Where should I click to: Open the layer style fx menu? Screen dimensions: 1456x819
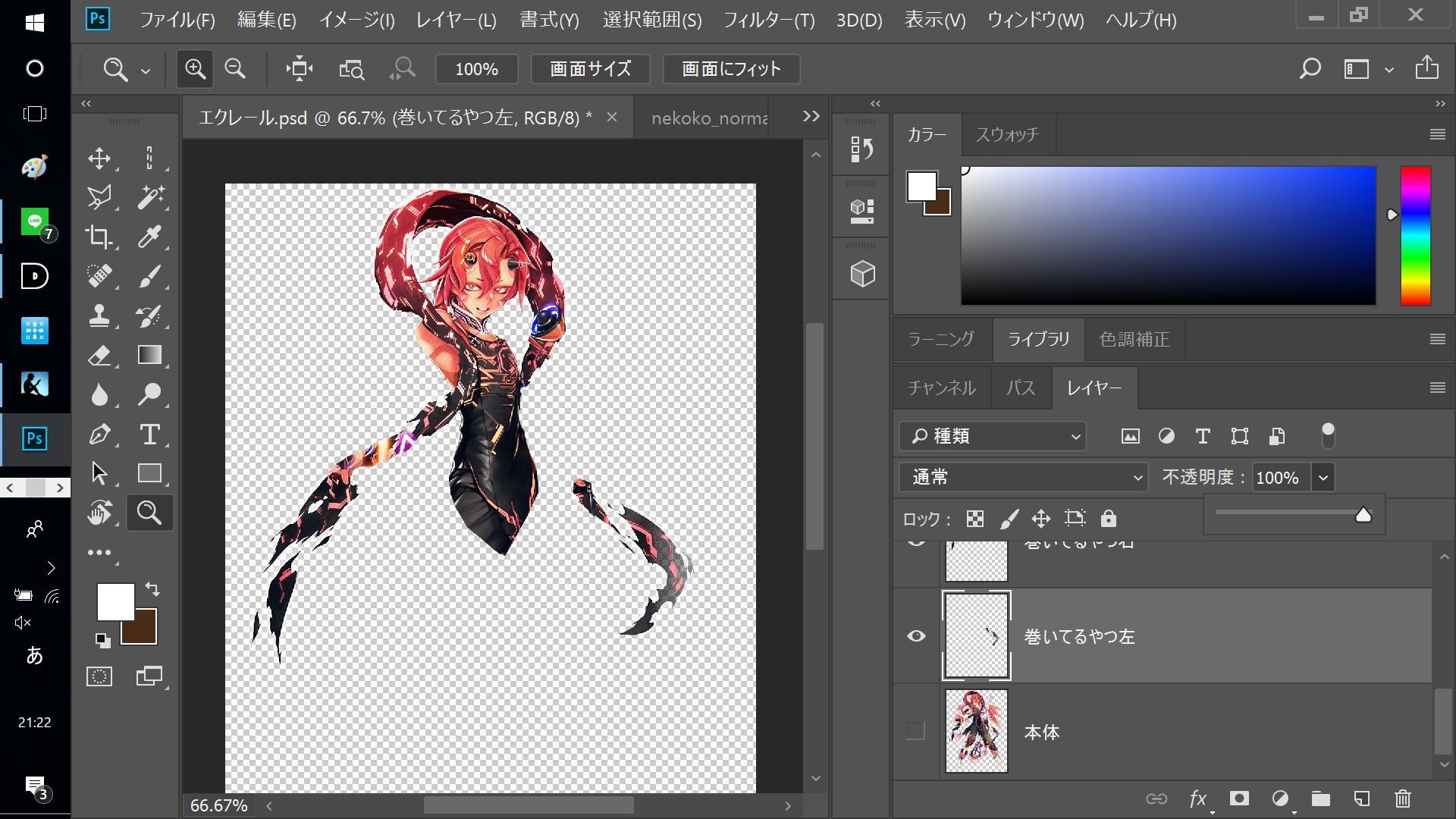tap(1198, 799)
